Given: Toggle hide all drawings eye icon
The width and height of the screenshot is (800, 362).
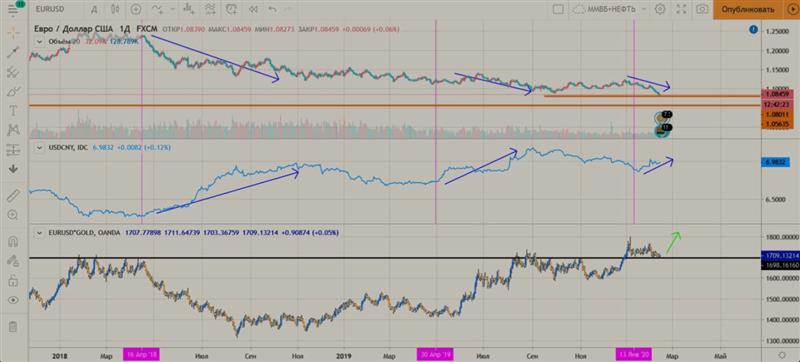Looking at the screenshot, I should (x=13, y=300).
